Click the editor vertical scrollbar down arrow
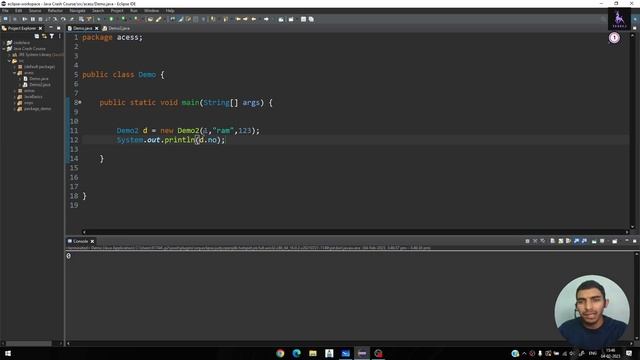Image resolution: width=640 pixels, height=360 pixels. tap(632, 227)
